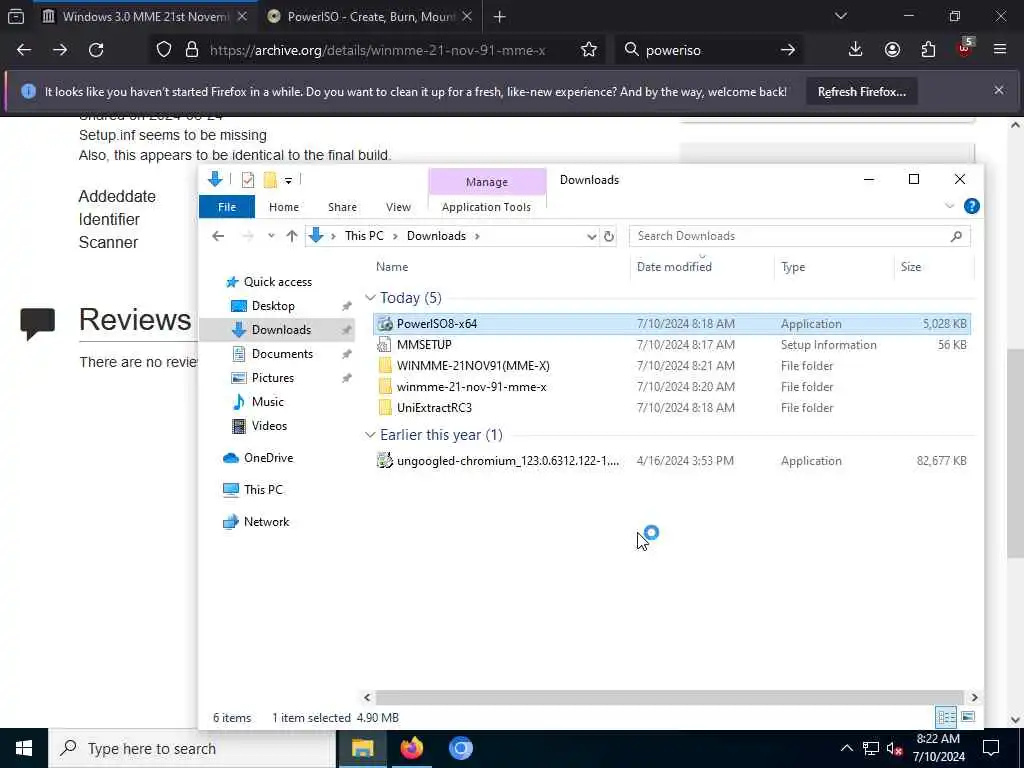This screenshot has height=768, width=1024.
Task: Switch to PowerISO Firefox tab
Action: click(x=369, y=17)
